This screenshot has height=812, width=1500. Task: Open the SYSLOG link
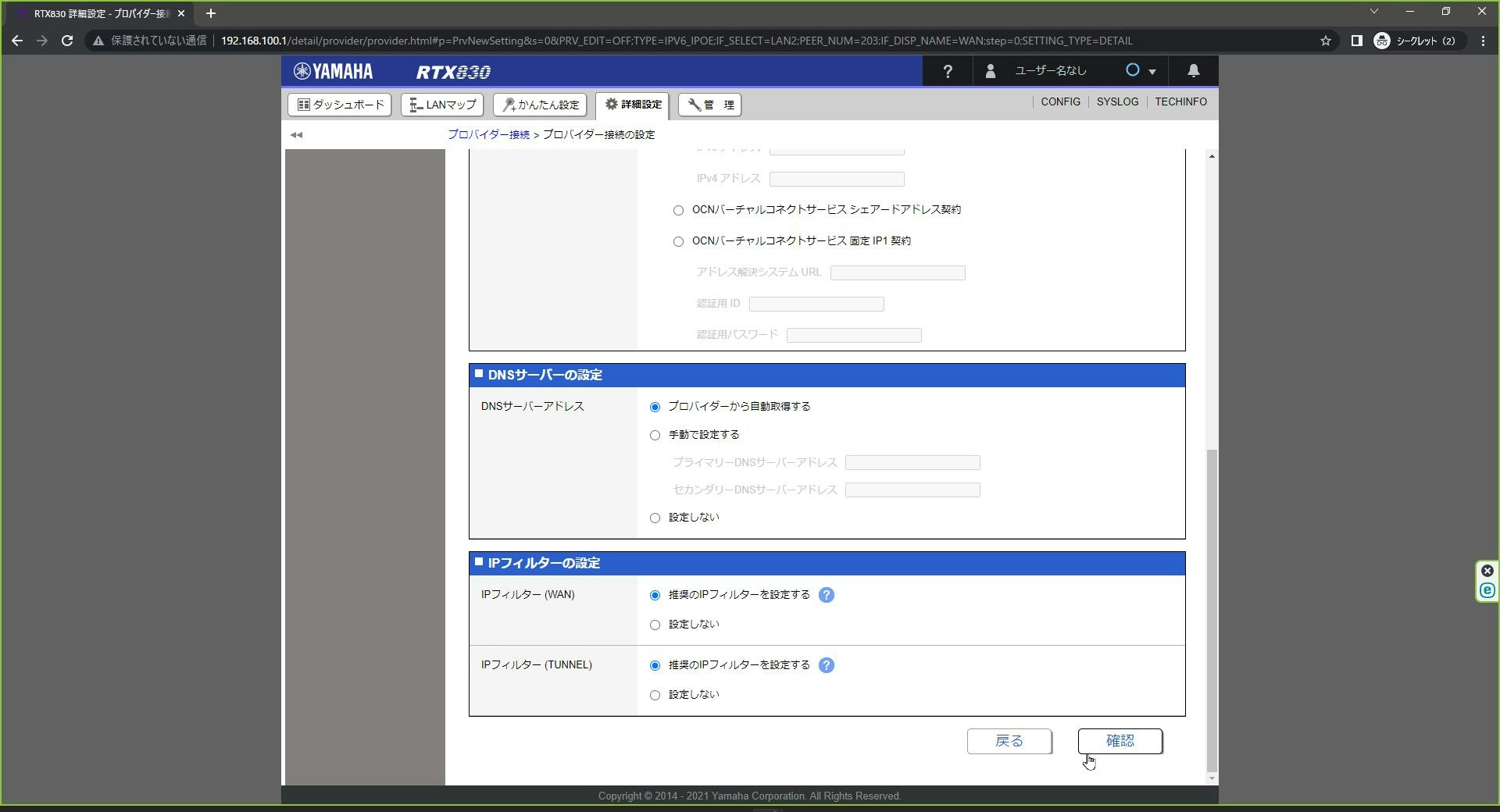(x=1117, y=101)
